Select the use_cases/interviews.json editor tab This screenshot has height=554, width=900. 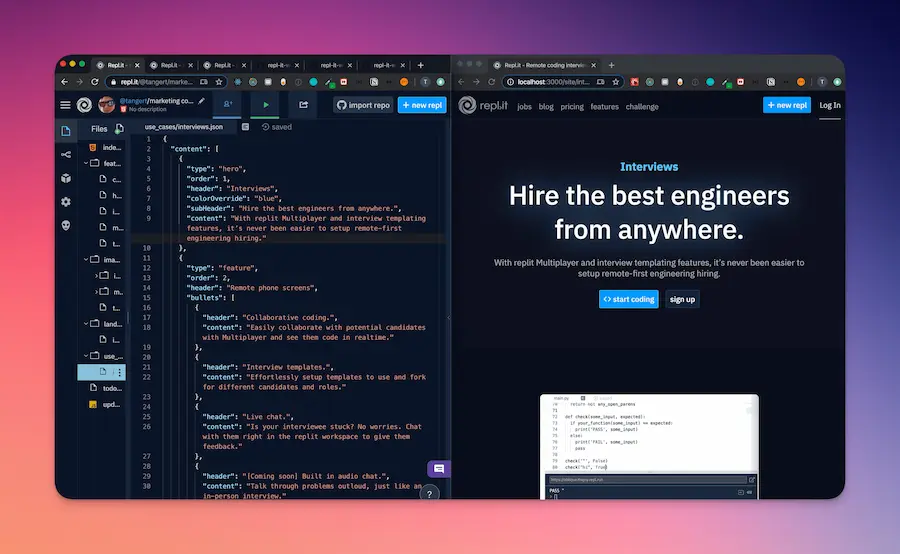pos(184,127)
